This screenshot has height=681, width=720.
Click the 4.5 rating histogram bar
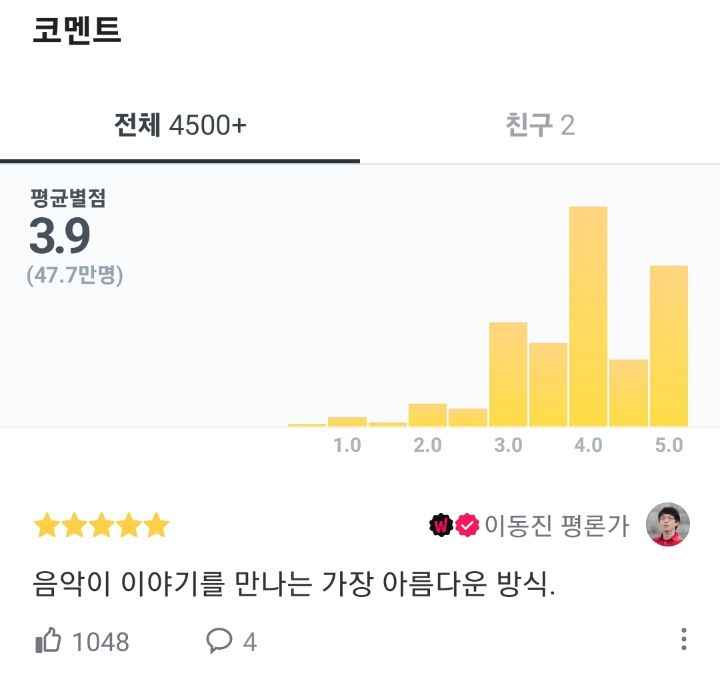(x=629, y=393)
